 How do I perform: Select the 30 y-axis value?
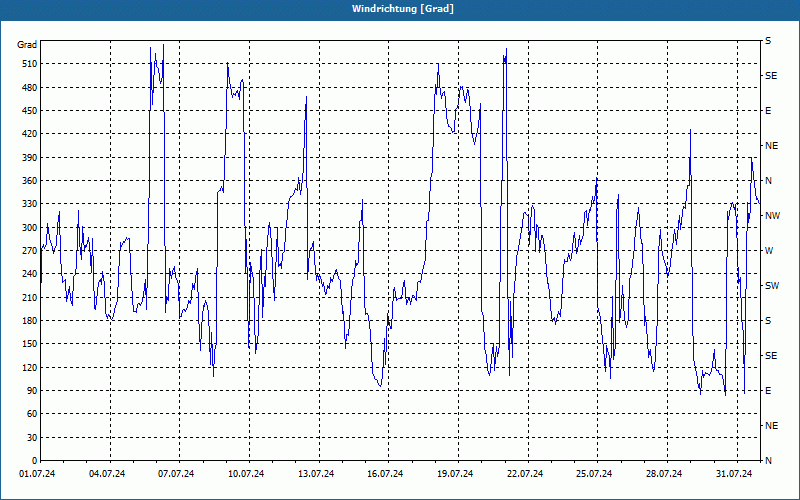32,437
